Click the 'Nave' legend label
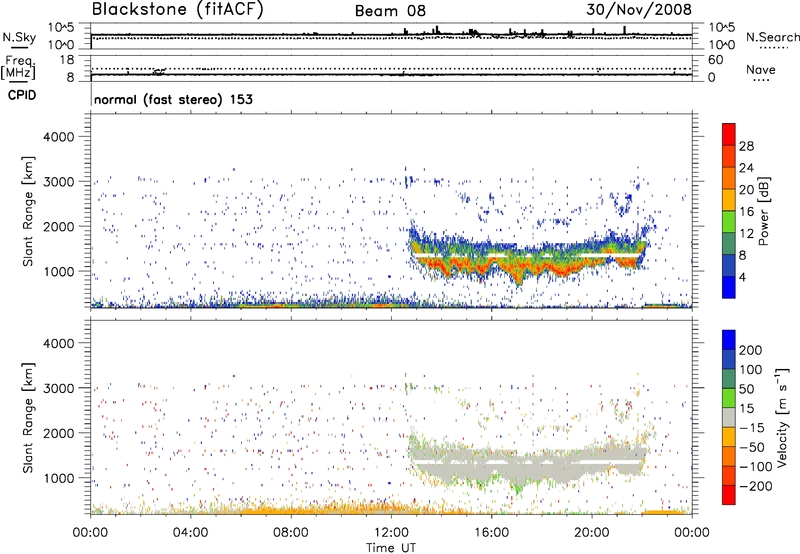The image size is (800, 554). (x=761, y=70)
